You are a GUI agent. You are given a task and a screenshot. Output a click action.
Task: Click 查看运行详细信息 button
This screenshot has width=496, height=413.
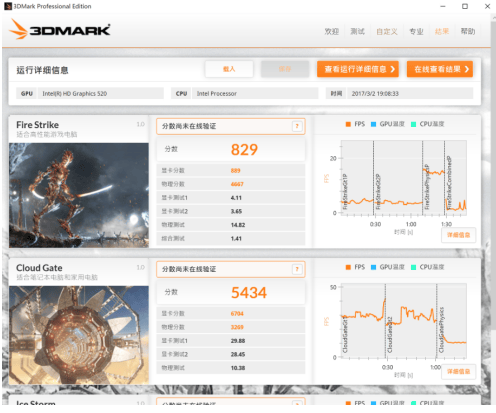click(358, 69)
